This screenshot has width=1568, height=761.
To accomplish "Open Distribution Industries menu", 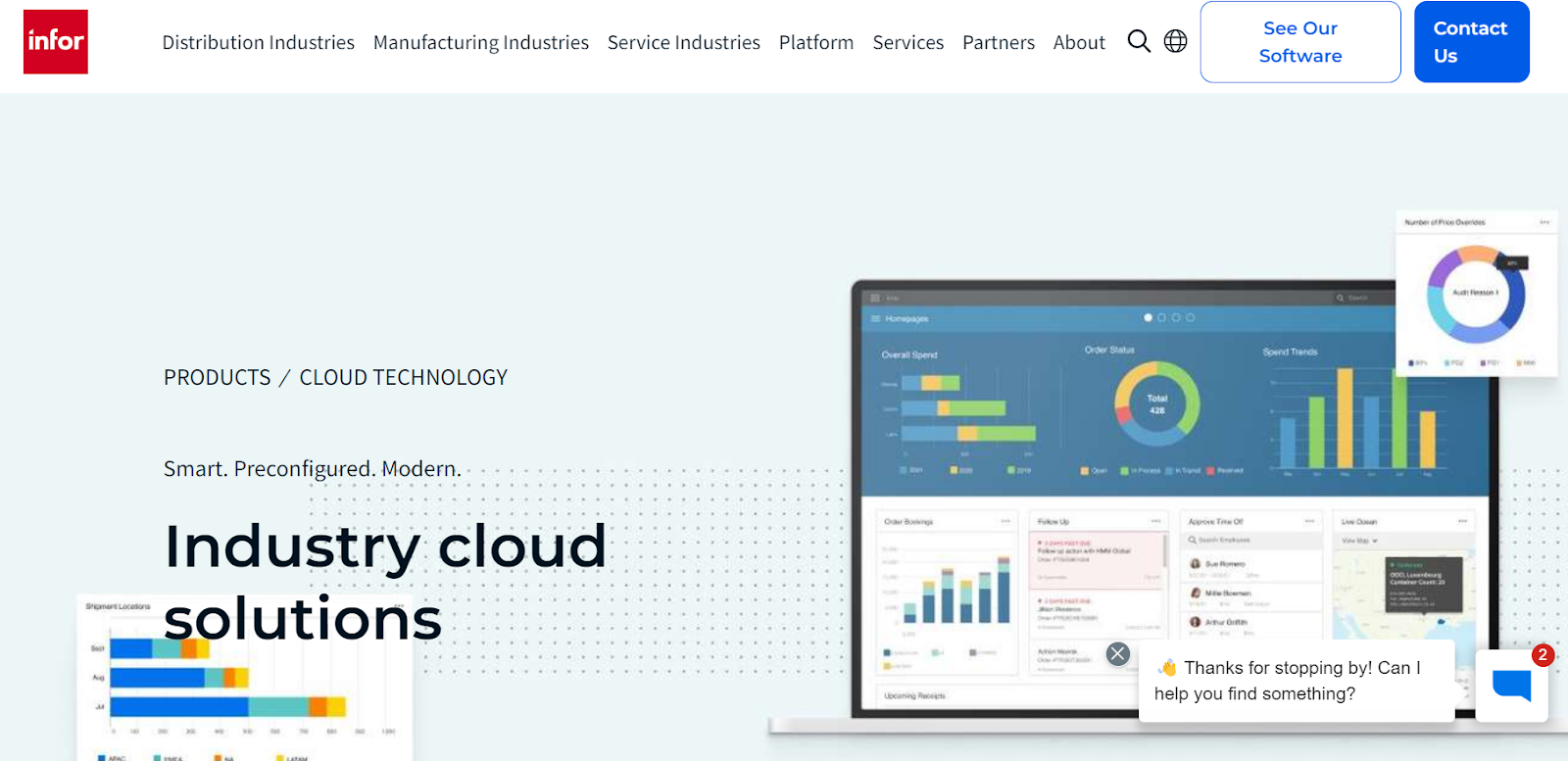I will (x=259, y=42).
